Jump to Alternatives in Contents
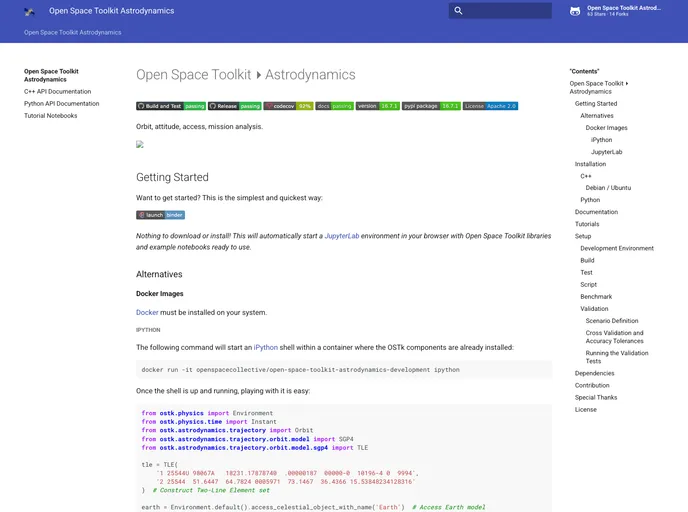This screenshot has width=688, height=512. pyautogui.click(x=597, y=115)
